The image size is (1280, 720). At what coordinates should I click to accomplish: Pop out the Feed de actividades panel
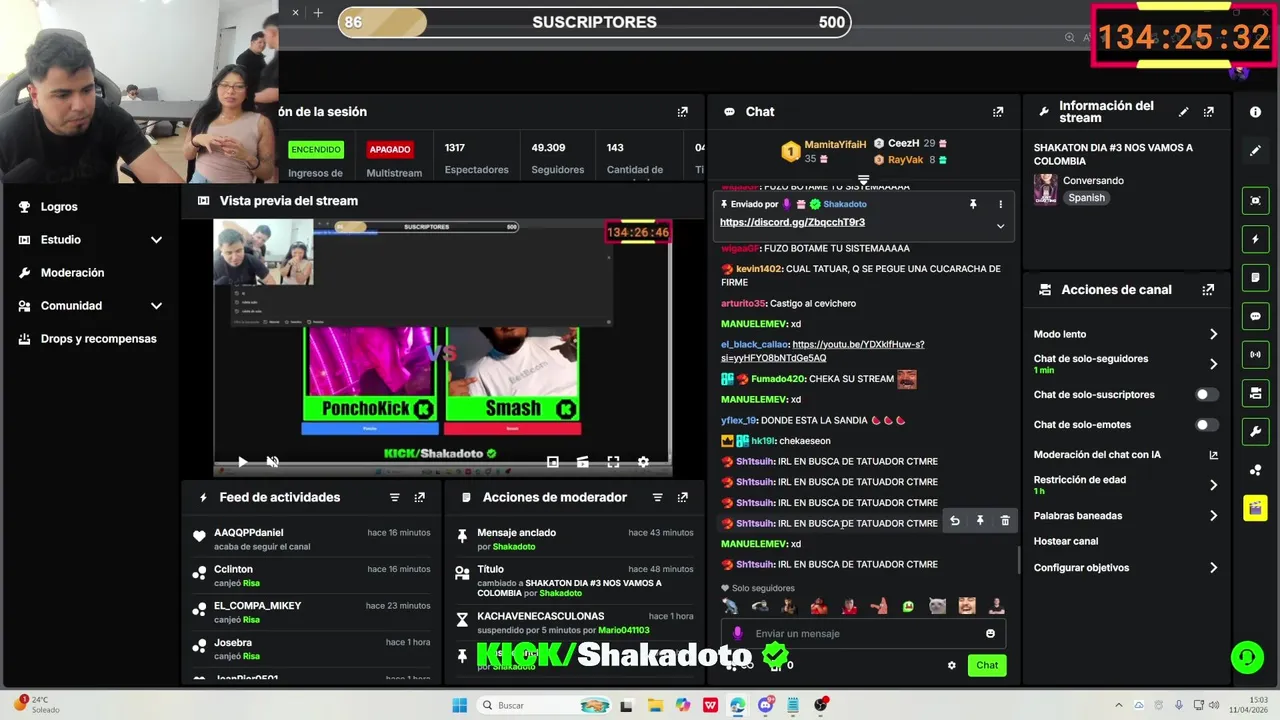pyautogui.click(x=419, y=498)
